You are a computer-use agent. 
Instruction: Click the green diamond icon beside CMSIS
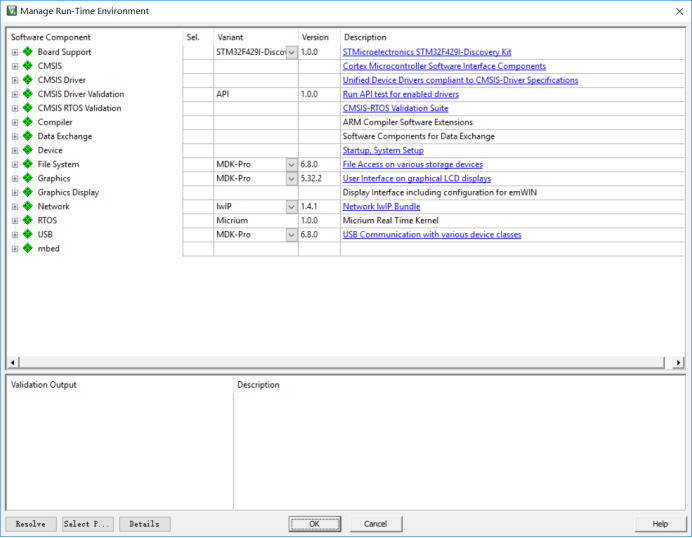pyautogui.click(x=28, y=66)
